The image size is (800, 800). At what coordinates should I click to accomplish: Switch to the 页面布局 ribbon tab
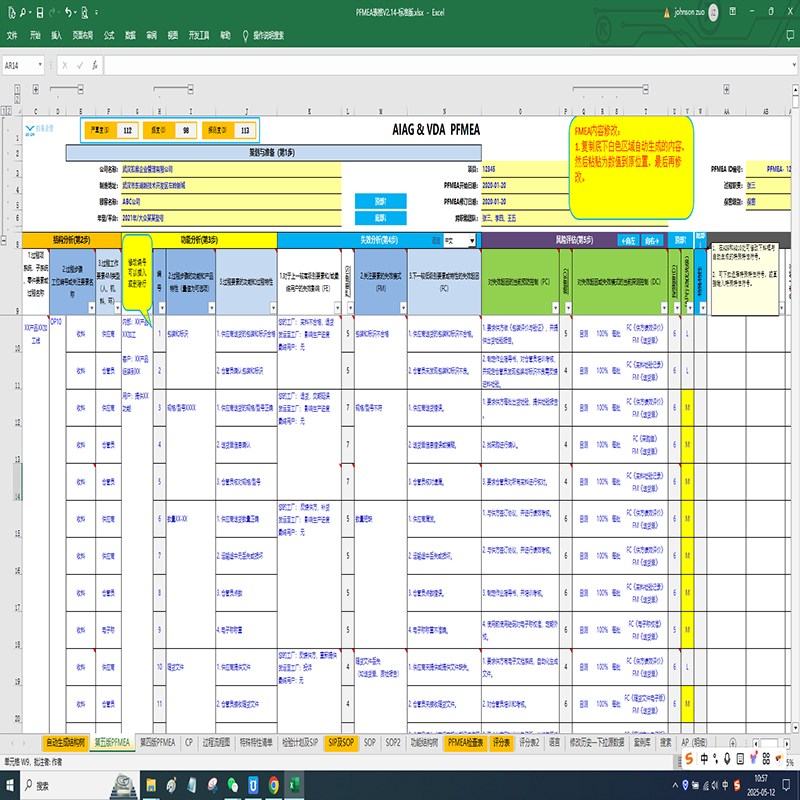83,35
